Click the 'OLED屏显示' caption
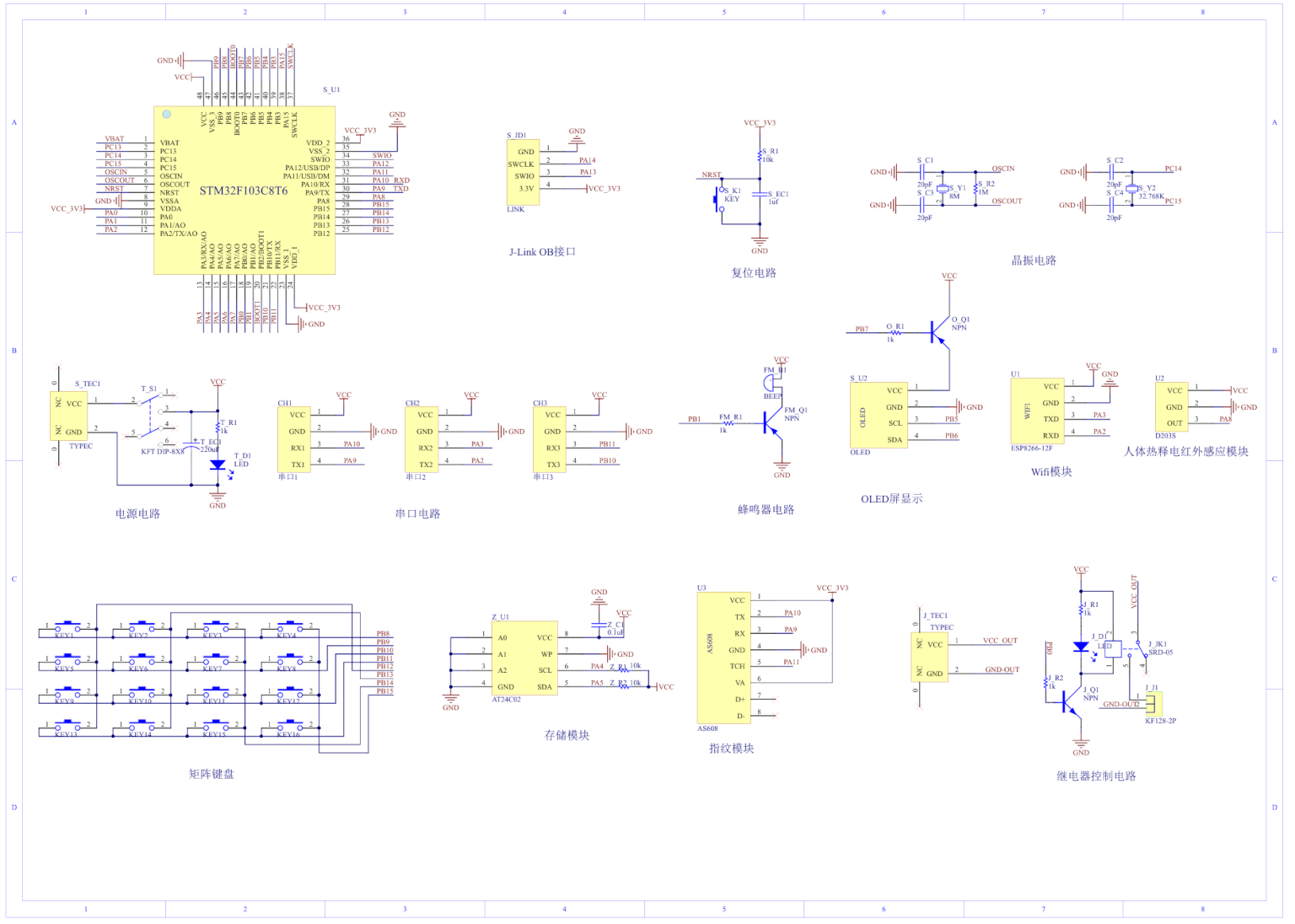Screen dimensions: 1295x924 click(891, 498)
